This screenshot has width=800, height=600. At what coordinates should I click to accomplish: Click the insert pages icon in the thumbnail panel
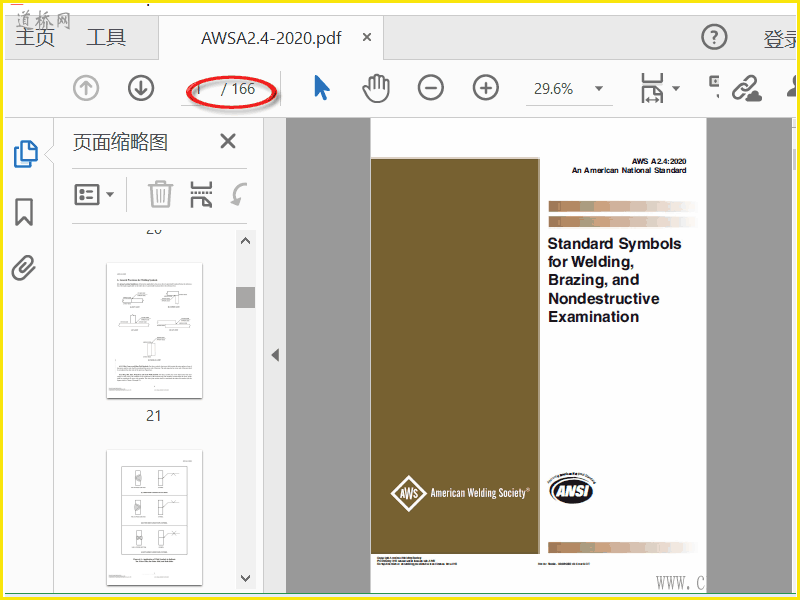pyautogui.click(x=201, y=194)
